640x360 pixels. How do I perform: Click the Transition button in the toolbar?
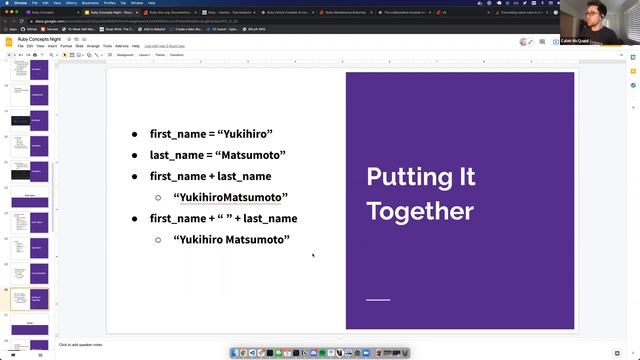177,55
